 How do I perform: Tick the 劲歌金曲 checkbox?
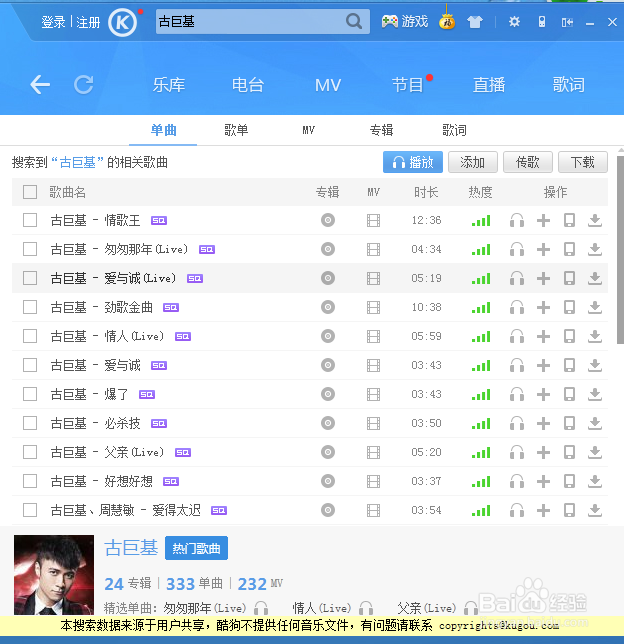pyautogui.click(x=30, y=307)
